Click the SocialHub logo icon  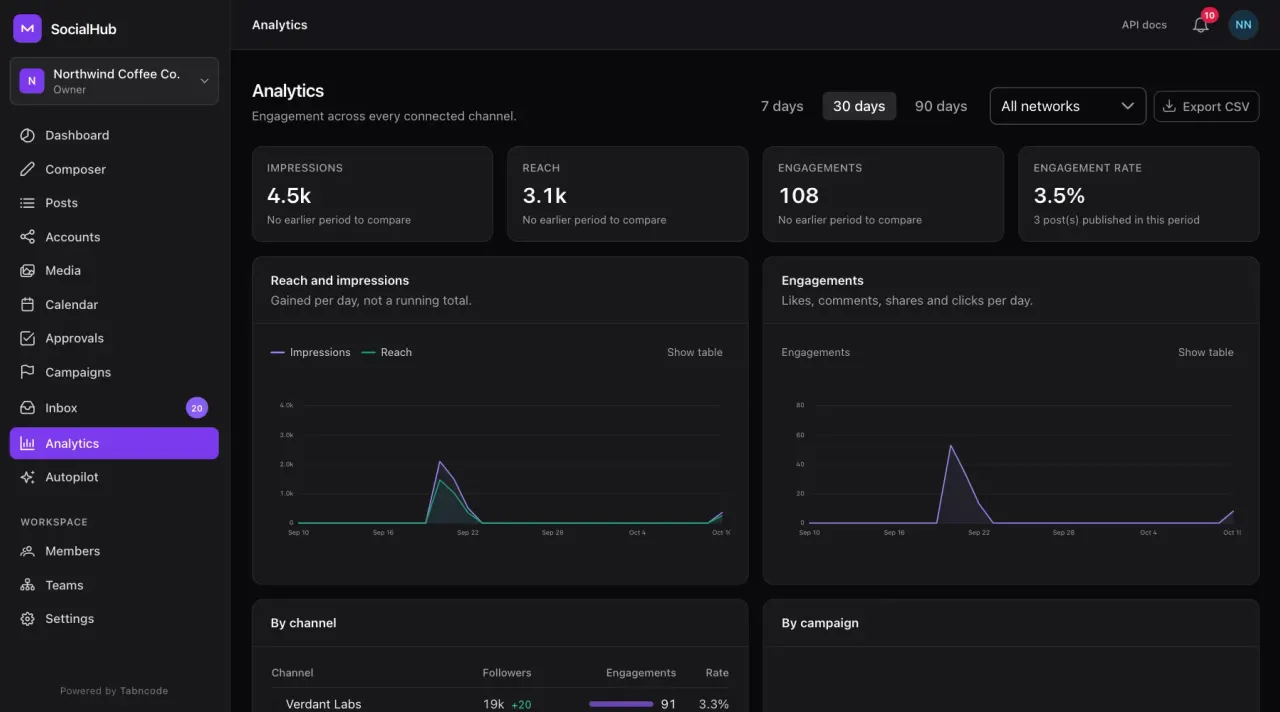[x=27, y=29]
